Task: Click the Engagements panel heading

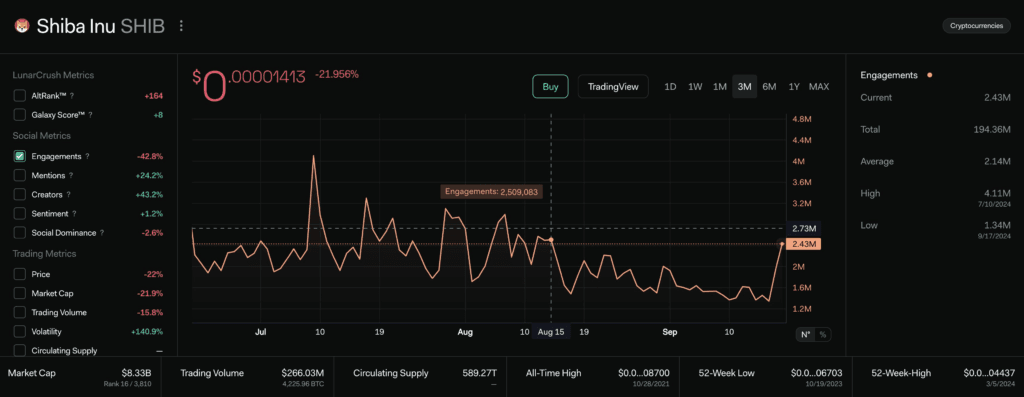Action: click(889, 75)
